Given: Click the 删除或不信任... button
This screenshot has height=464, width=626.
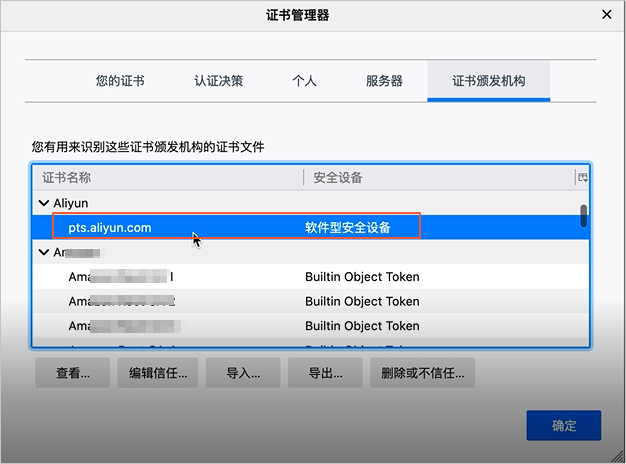Looking at the screenshot, I should [x=422, y=373].
